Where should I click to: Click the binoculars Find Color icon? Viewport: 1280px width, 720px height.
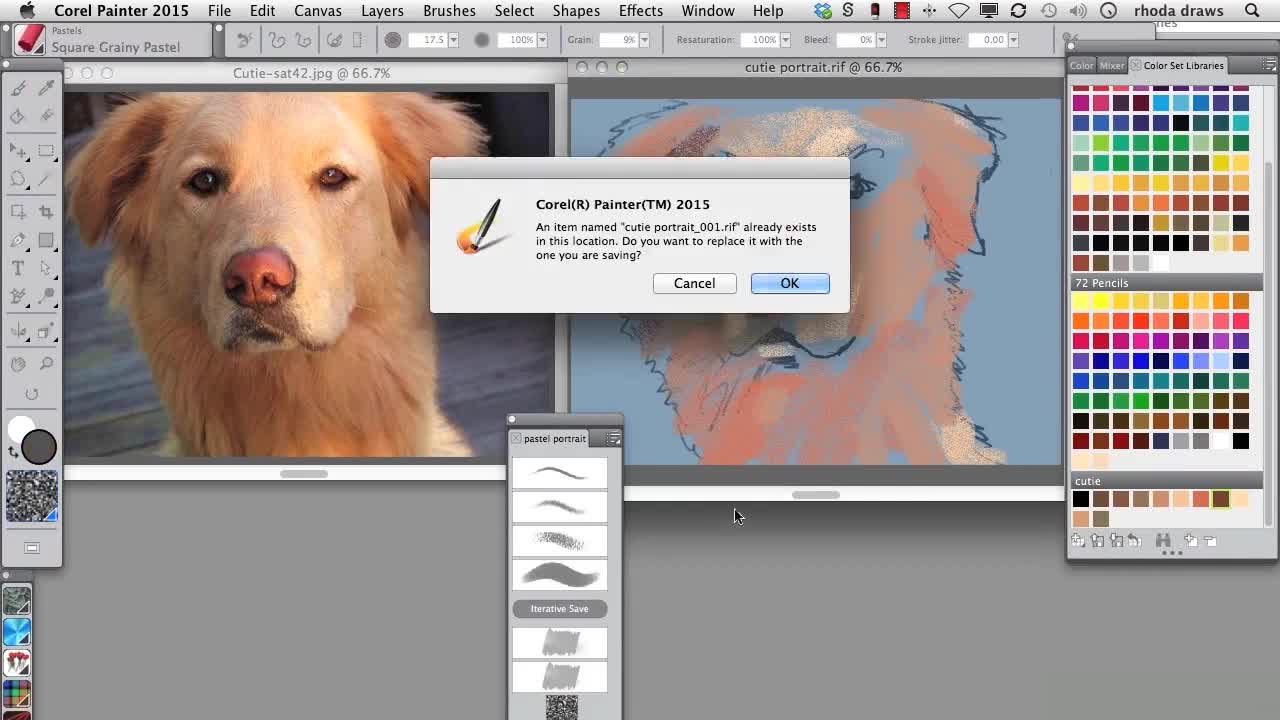(1163, 540)
